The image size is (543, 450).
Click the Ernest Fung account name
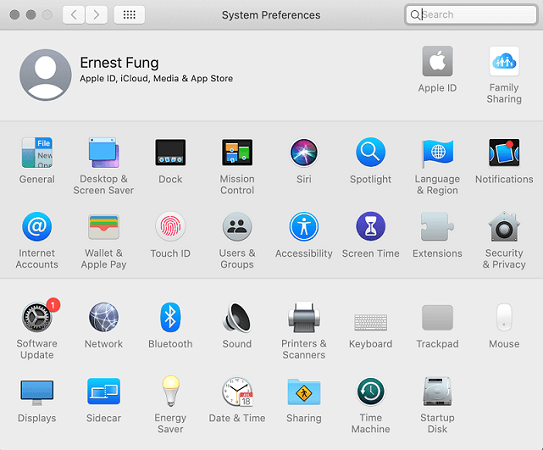pyautogui.click(x=119, y=63)
